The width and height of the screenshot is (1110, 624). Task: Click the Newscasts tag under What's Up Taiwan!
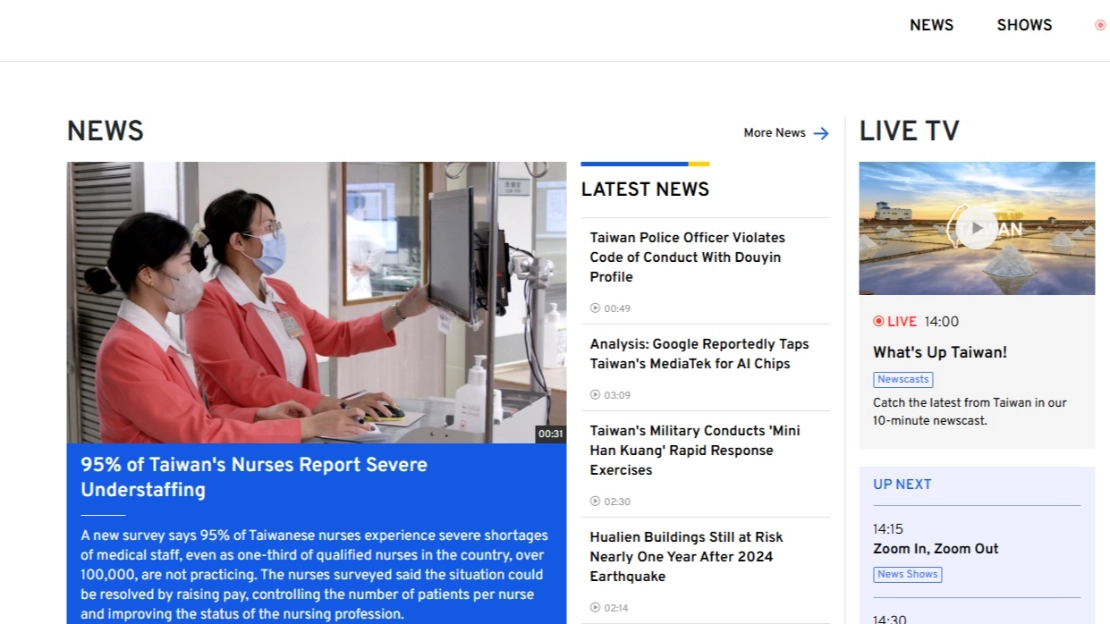[903, 379]
